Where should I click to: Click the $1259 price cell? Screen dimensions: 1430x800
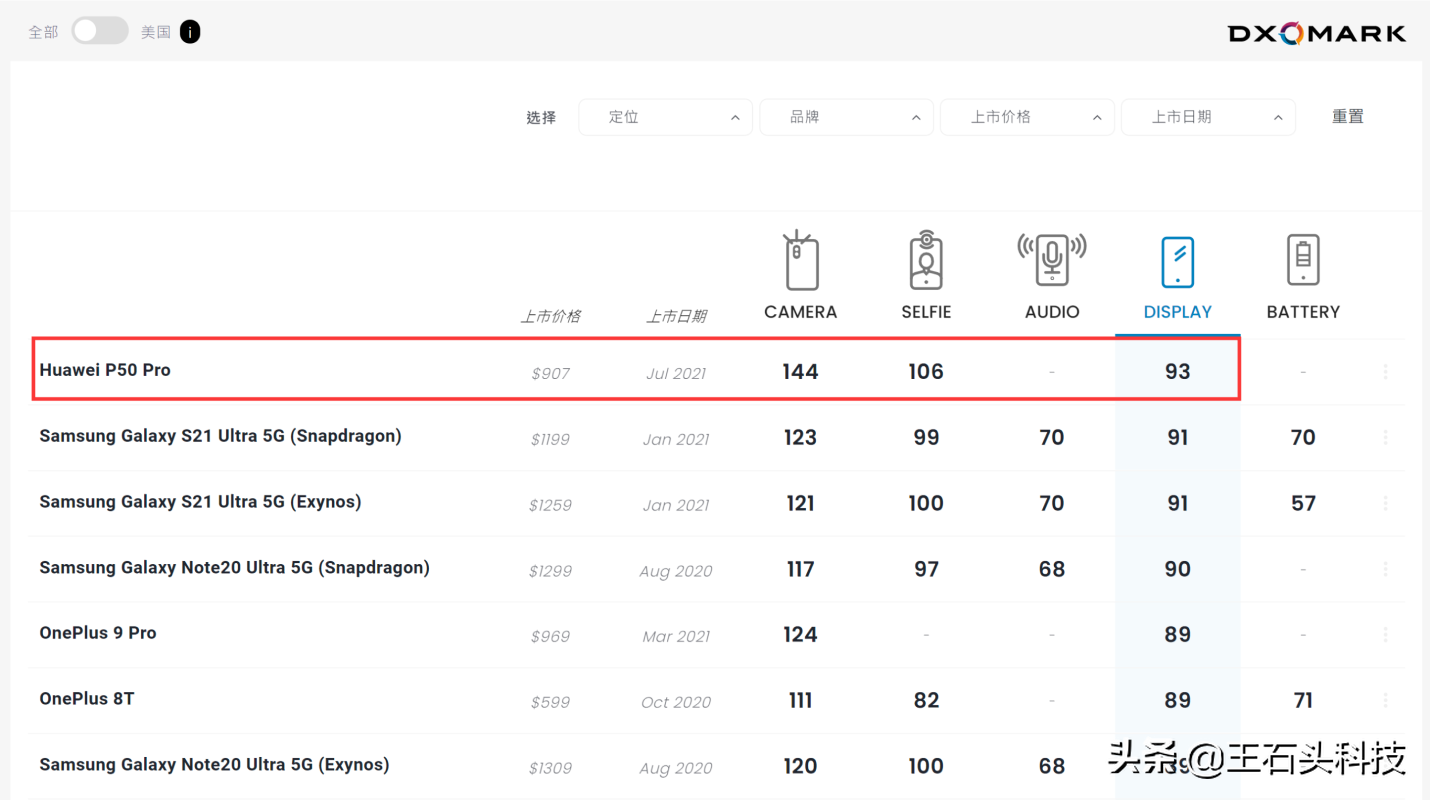[550, 506]
